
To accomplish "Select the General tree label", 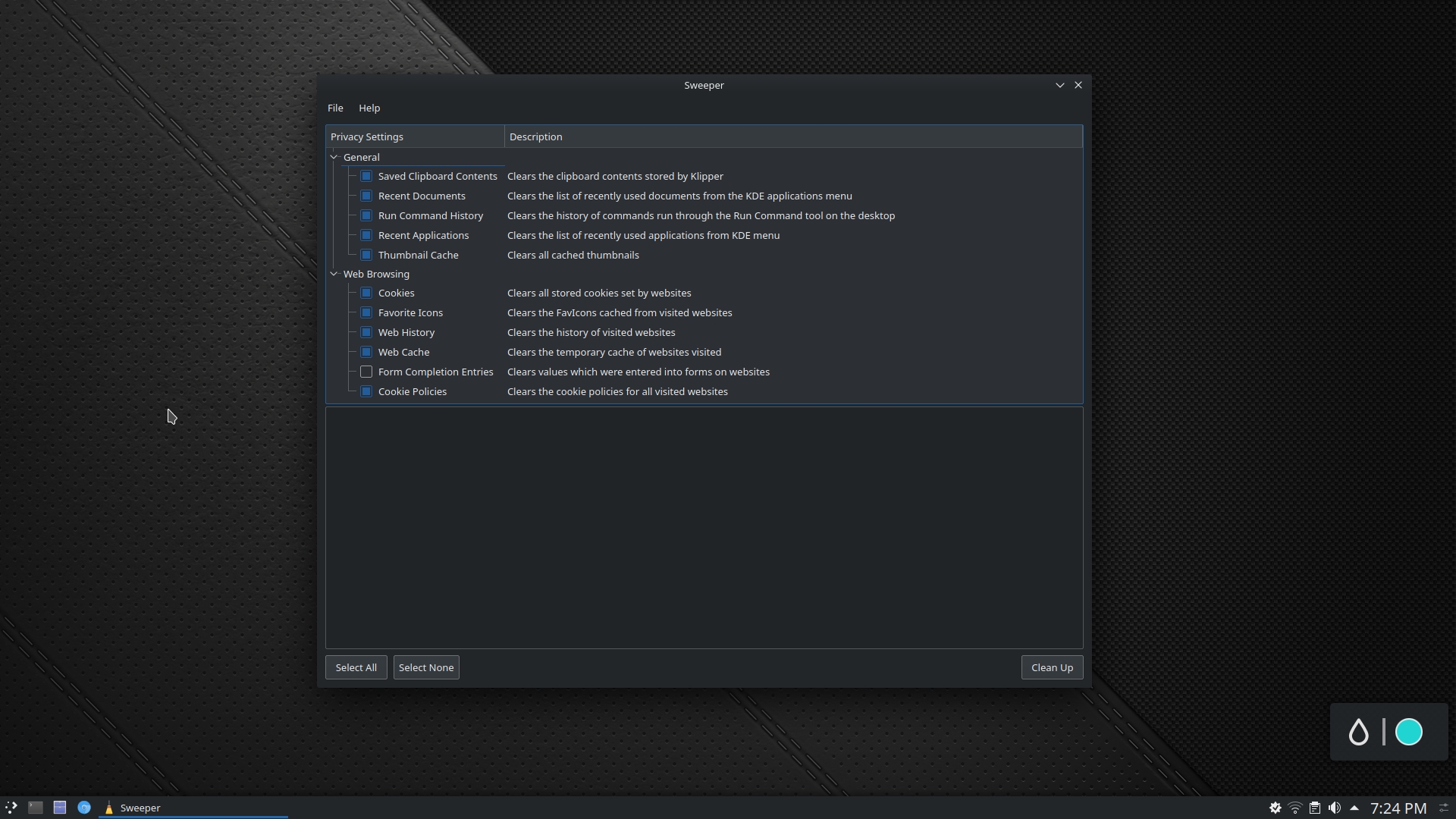I will click(x=362, y=157).
